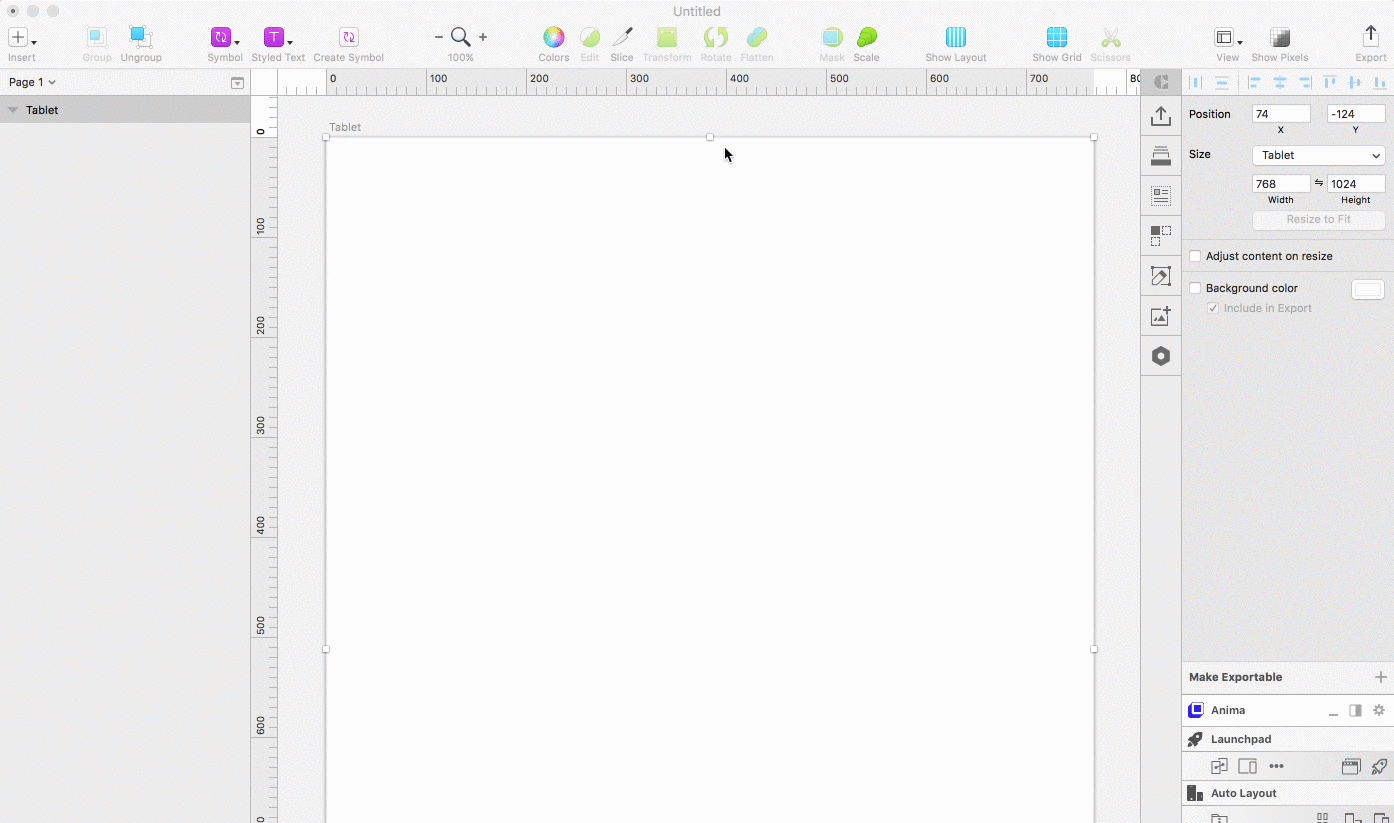Click the plus next to Make Exportable
The height and width of the screenshot is (823, 1394).
(1380, 677)
